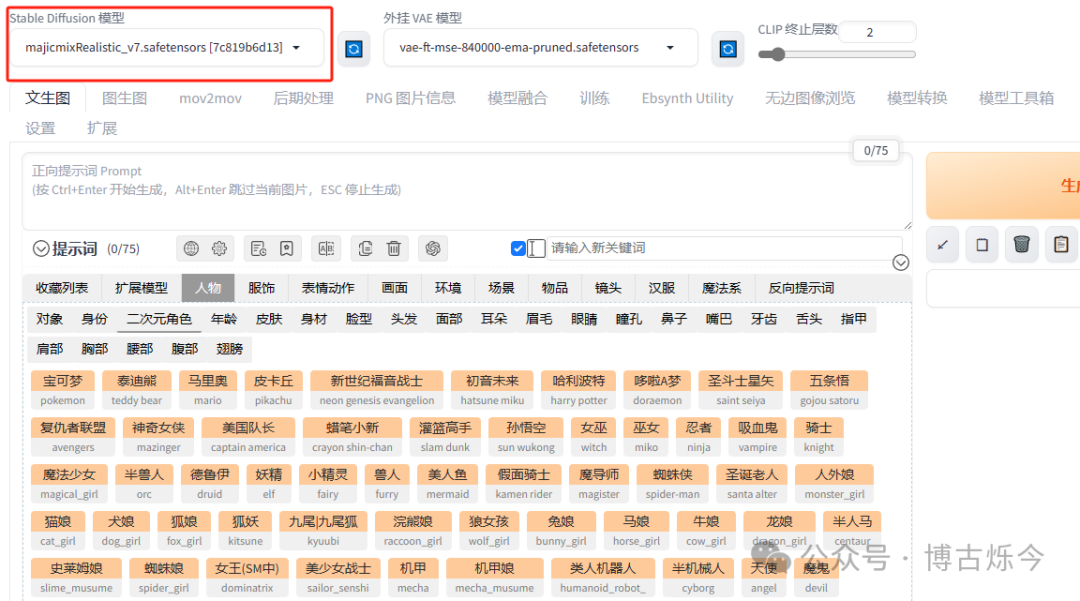The image size is (1080, 601).
Task: Click the blue refresh icon beside the model dropdown
Action: pyautogui.click(x=354, y=47)
